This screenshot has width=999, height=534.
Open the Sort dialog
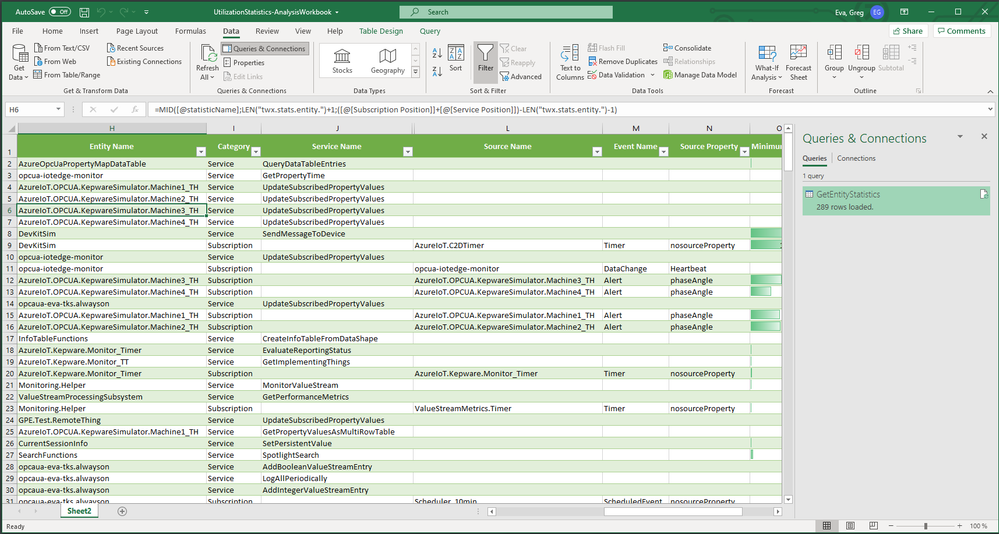point(456,59)
